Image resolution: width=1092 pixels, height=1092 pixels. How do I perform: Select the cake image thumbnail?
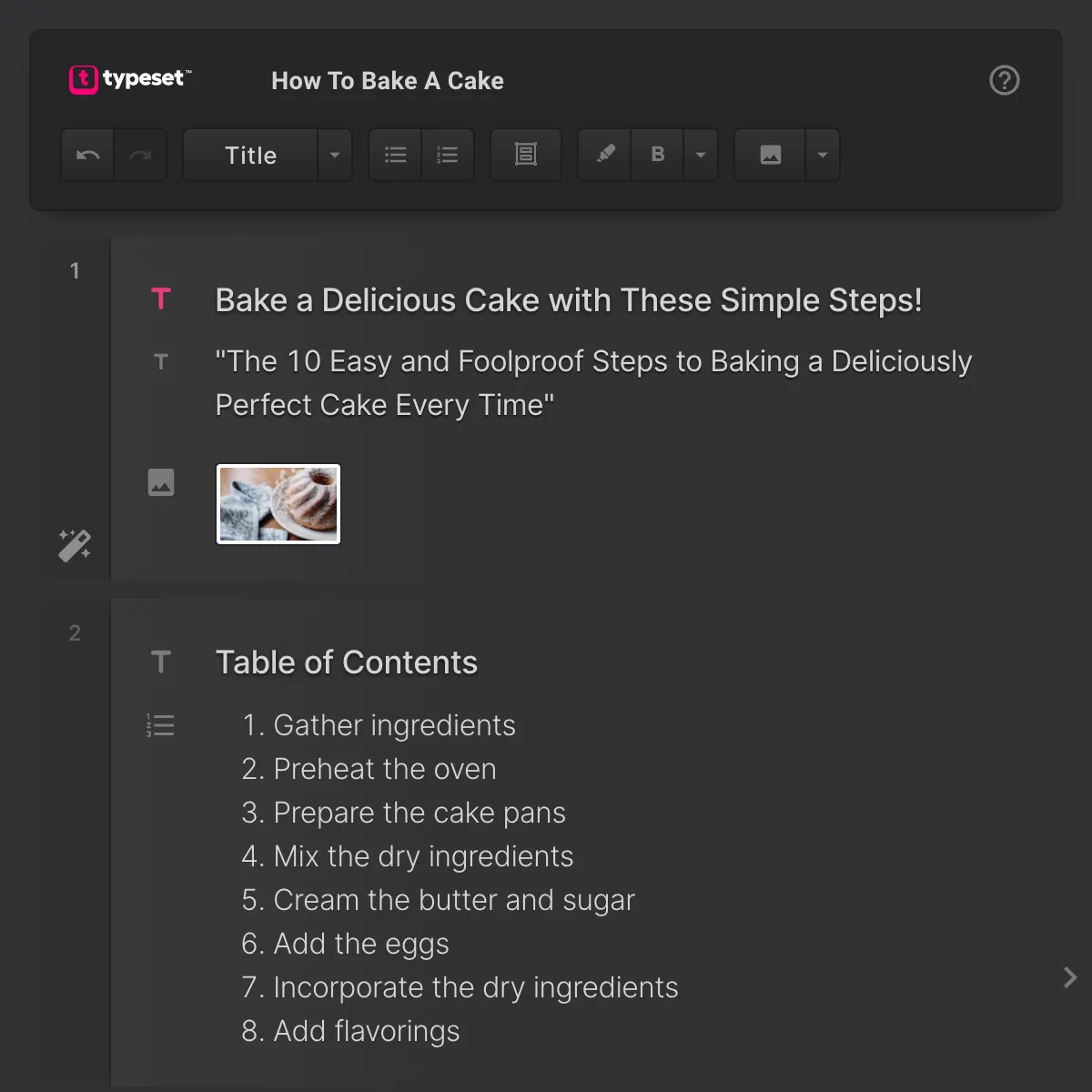tap(278, 504)
